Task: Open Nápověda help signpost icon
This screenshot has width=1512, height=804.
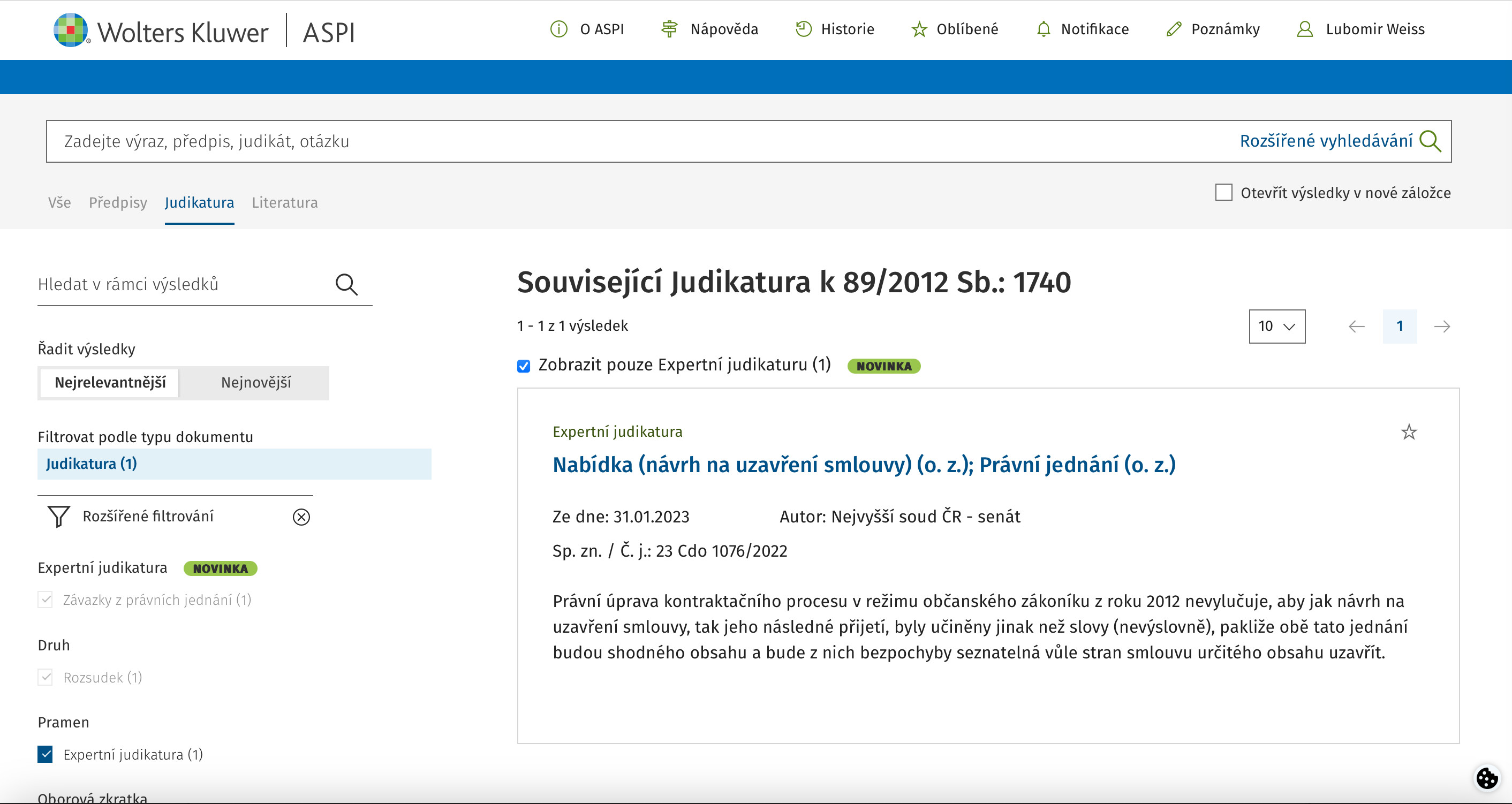Action: pos(669,29)
